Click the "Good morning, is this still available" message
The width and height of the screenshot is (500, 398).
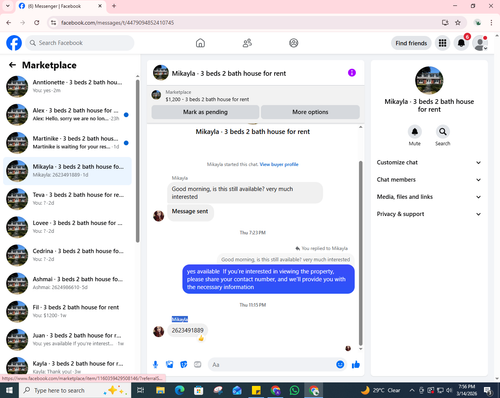[245, 193]
